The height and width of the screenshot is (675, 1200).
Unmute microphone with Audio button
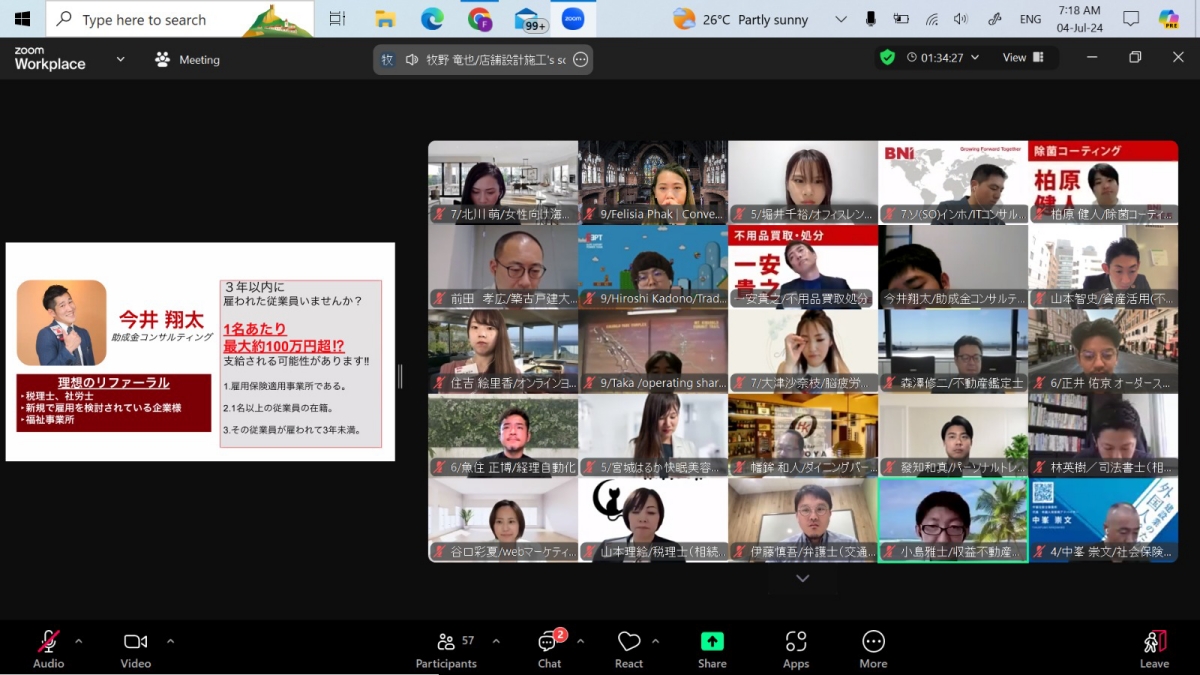(48, 648)
